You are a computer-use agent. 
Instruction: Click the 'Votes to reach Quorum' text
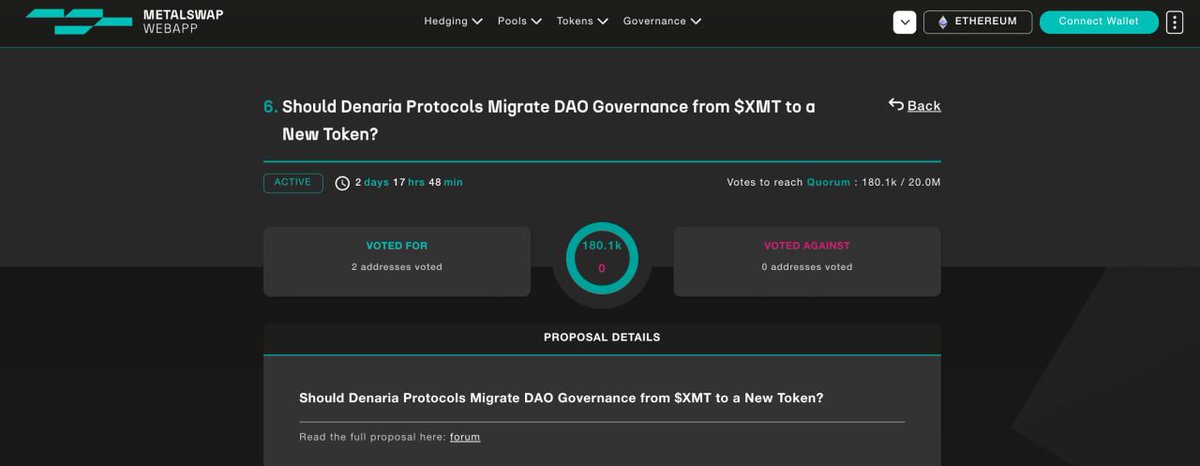pos(789,182)
